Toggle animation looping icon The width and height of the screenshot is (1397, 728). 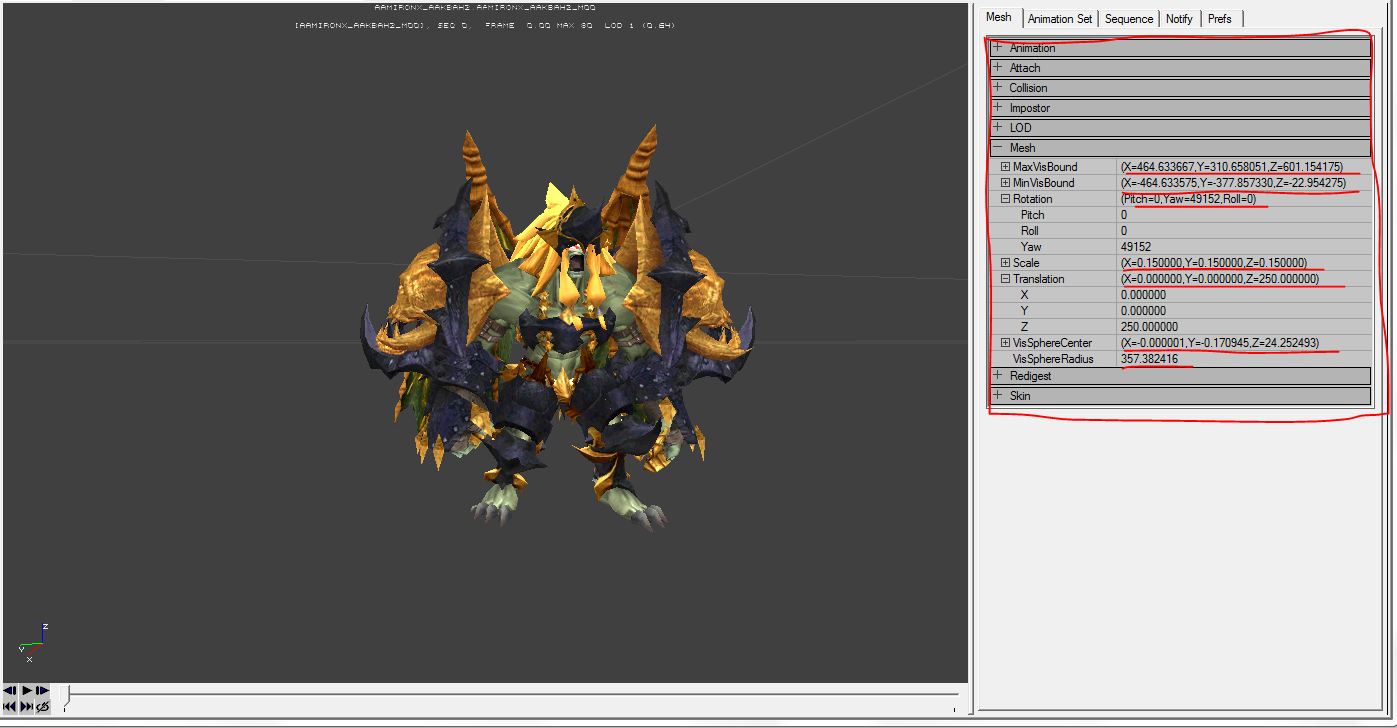(x=42, y=706)
